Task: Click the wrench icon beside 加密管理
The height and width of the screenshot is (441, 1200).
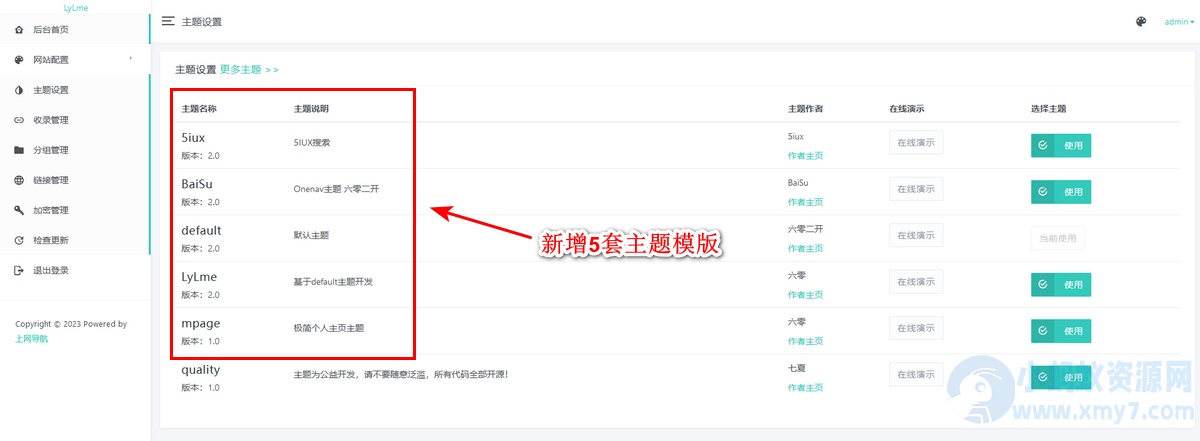Action: point(20,210)
